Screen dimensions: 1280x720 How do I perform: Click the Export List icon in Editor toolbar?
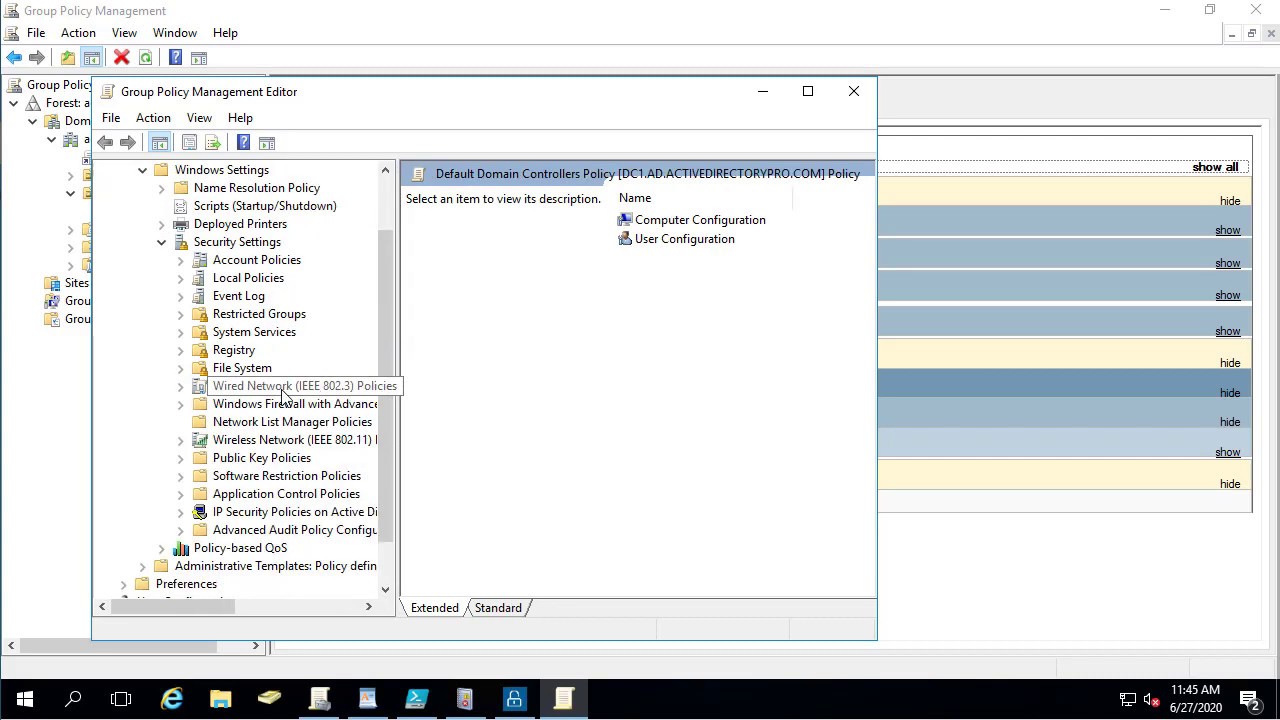pyautogui.click(x=212, y=143)
